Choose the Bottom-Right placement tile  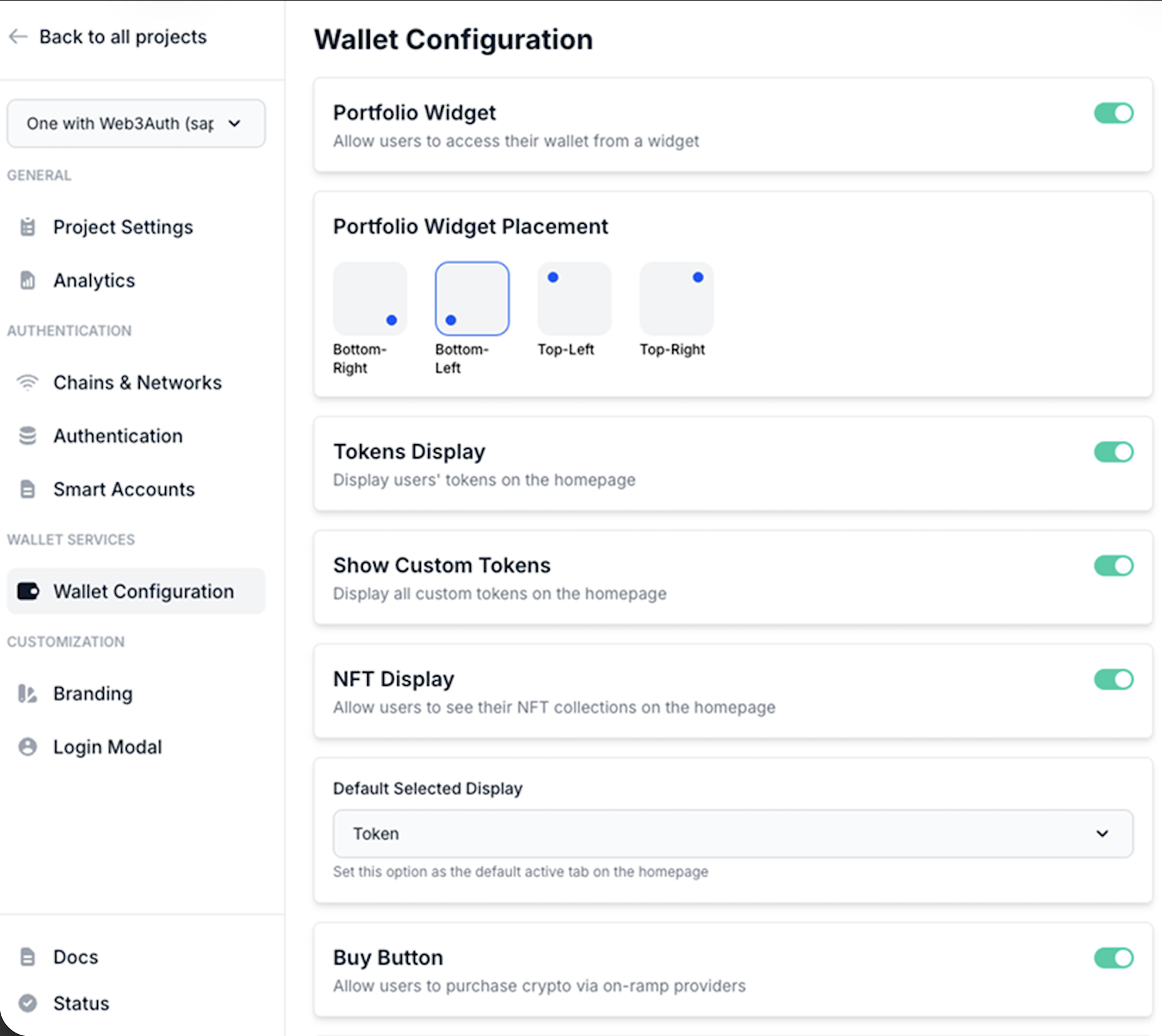[370, 298]
